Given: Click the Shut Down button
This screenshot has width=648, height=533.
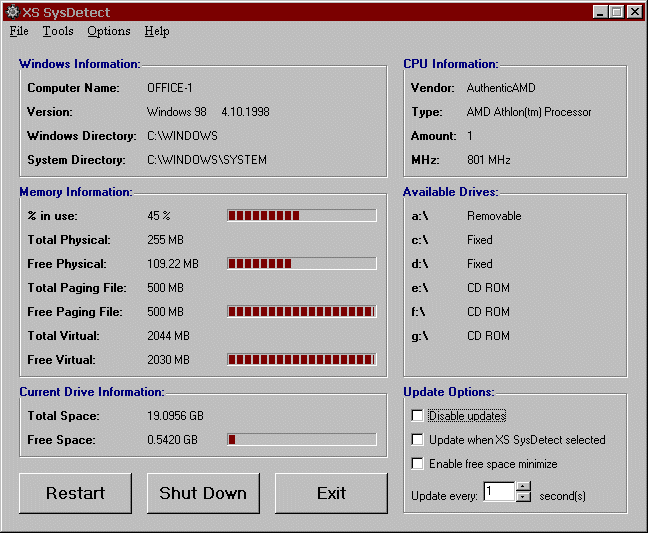Looking at the screenshot, I should (203, 493).
